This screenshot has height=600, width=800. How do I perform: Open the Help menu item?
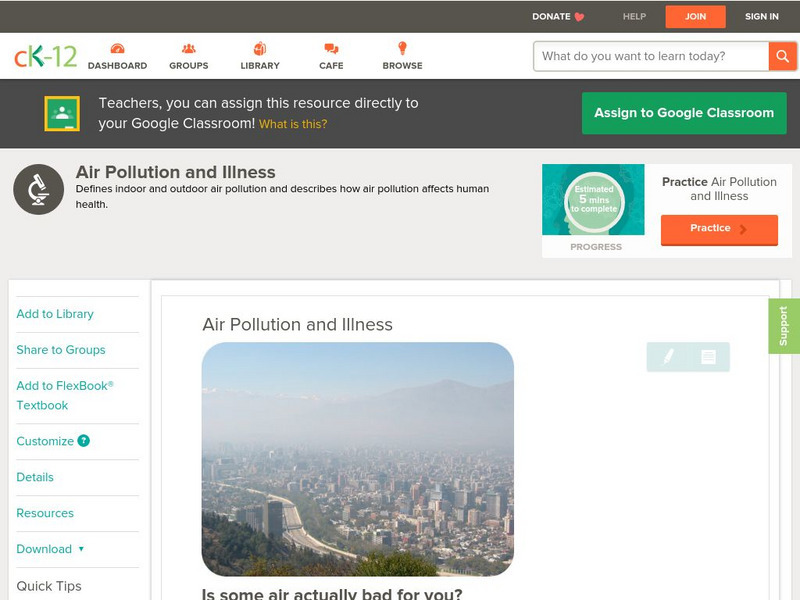pos(634,16)
